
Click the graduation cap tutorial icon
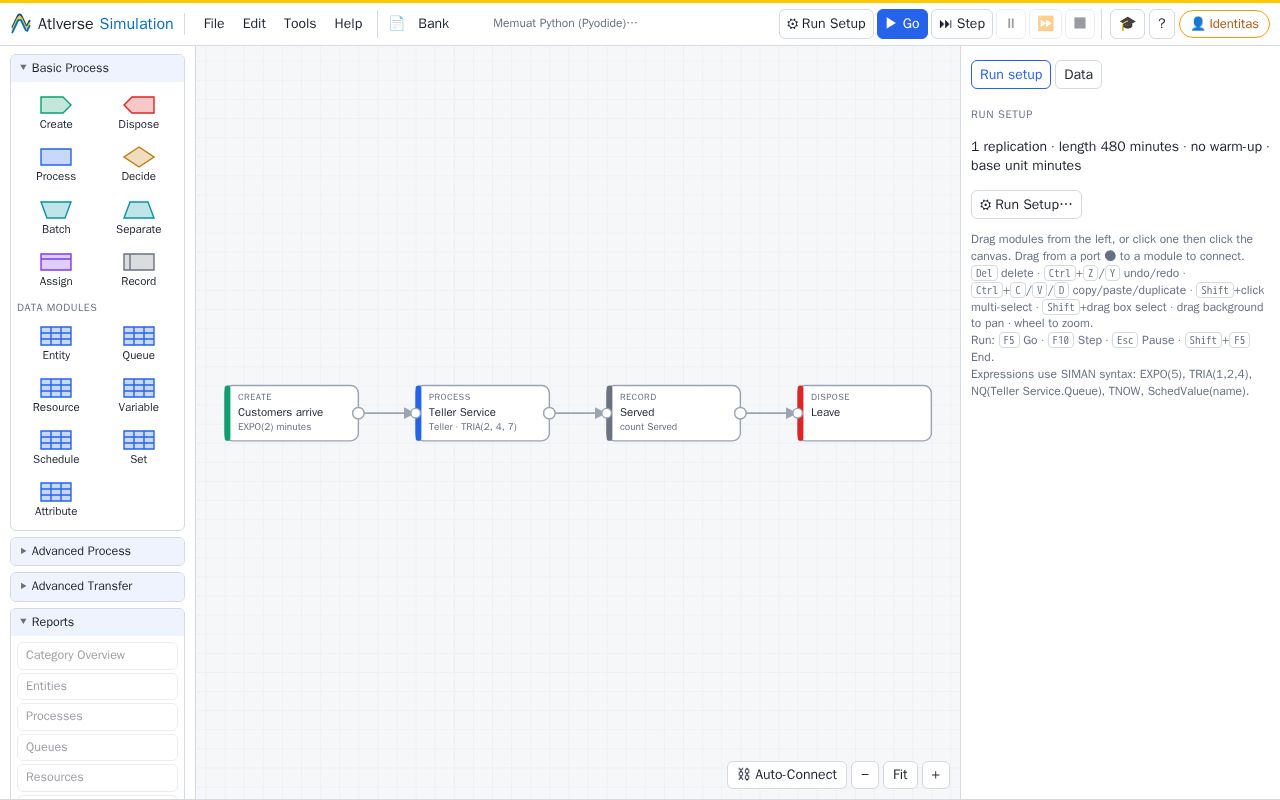coord(1127,24)
